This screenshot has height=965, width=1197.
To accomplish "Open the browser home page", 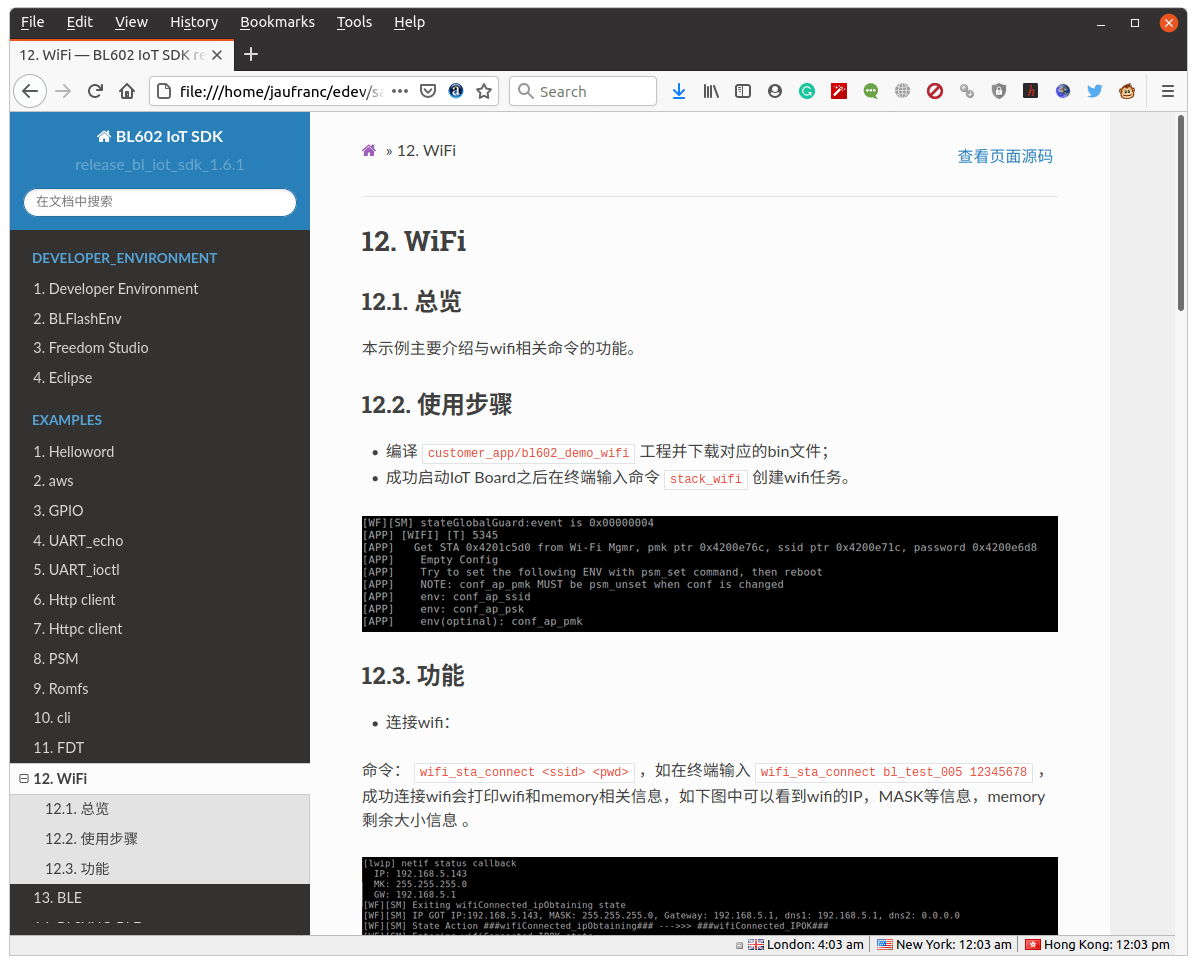I will [x=127, y=92].
